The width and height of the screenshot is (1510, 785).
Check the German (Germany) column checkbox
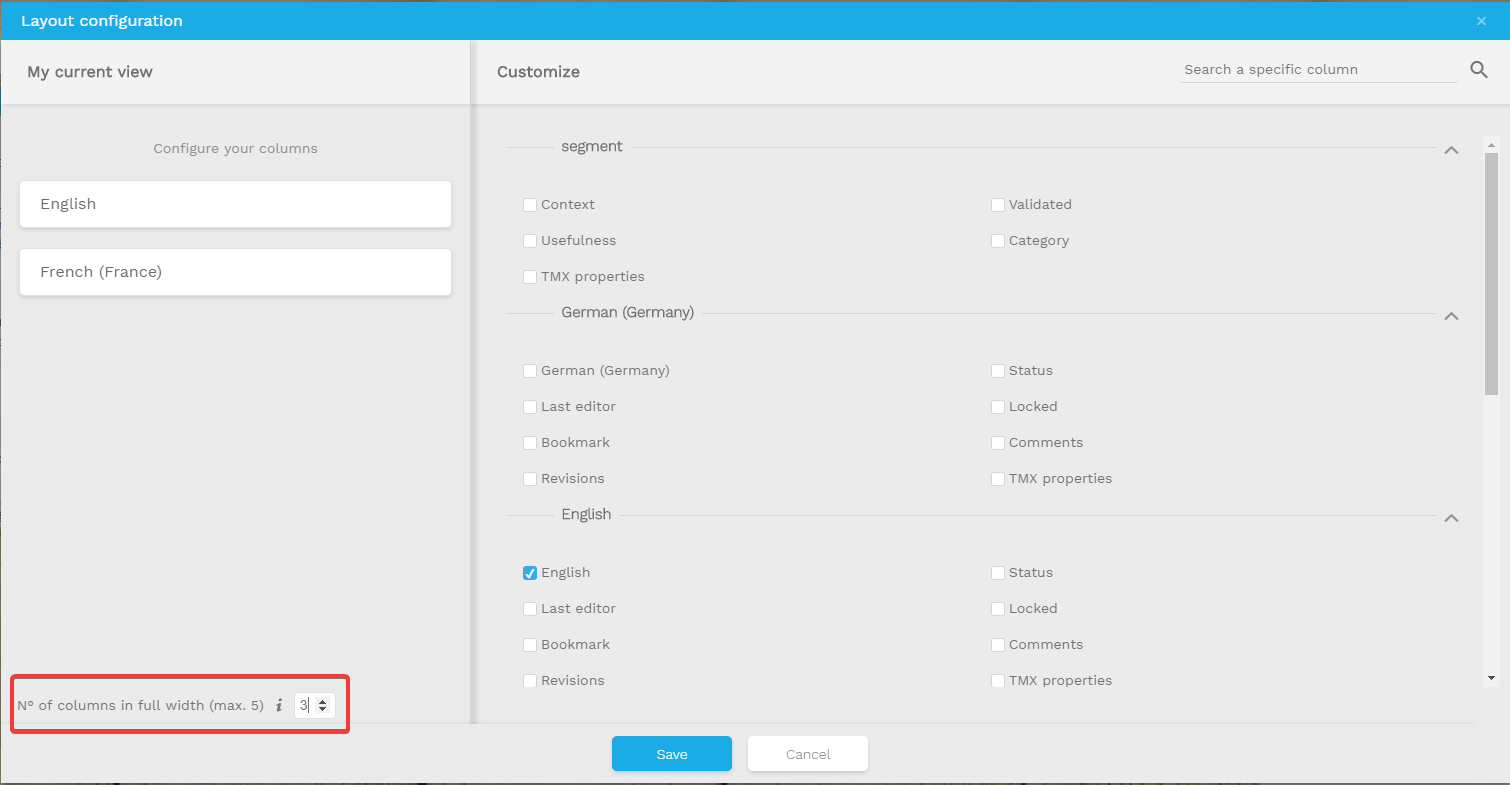(x=530, y=371)
